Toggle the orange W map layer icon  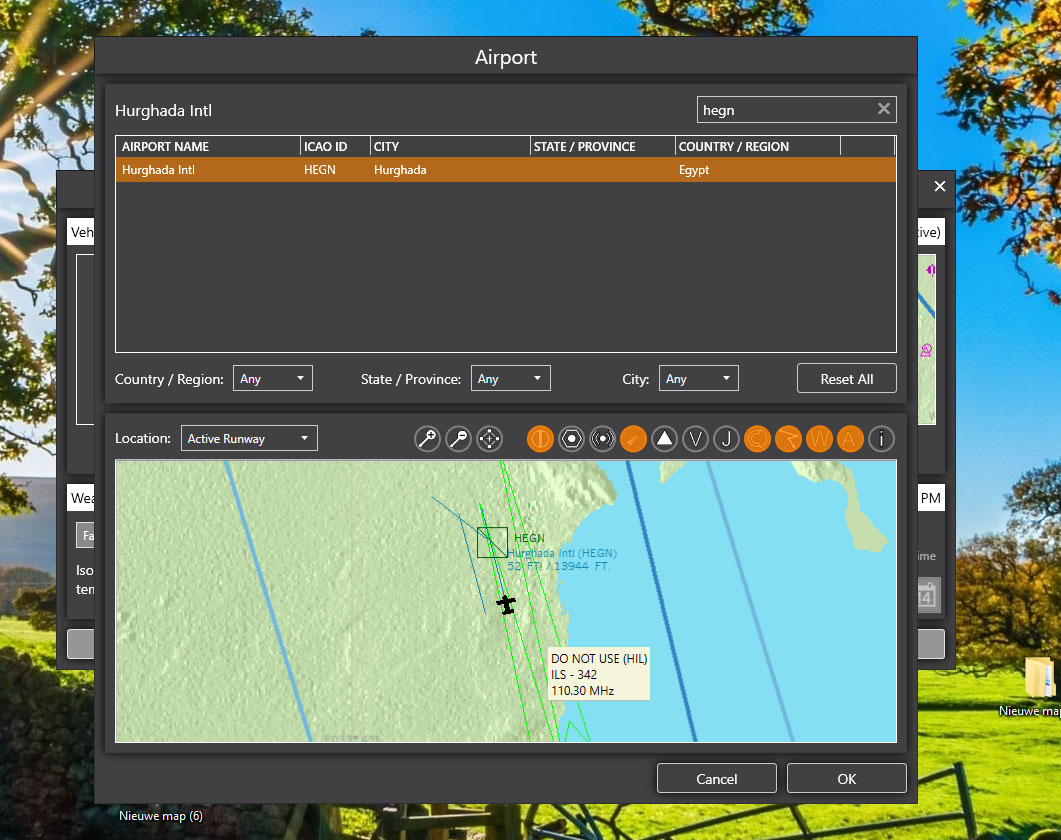[x=819, y=439]
